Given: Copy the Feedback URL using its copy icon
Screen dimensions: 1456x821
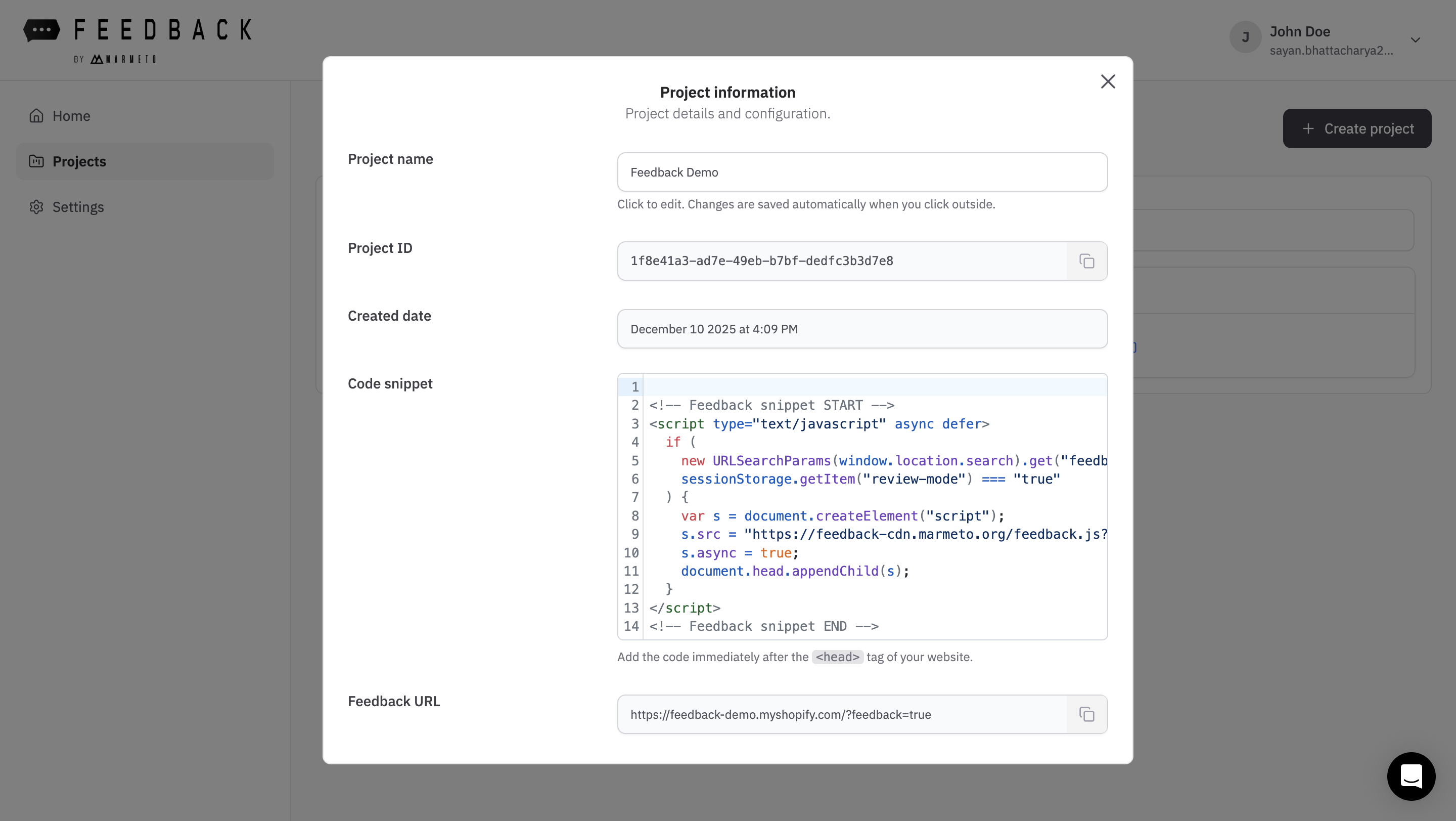Looking at the screenshot, I should 1086,714.
